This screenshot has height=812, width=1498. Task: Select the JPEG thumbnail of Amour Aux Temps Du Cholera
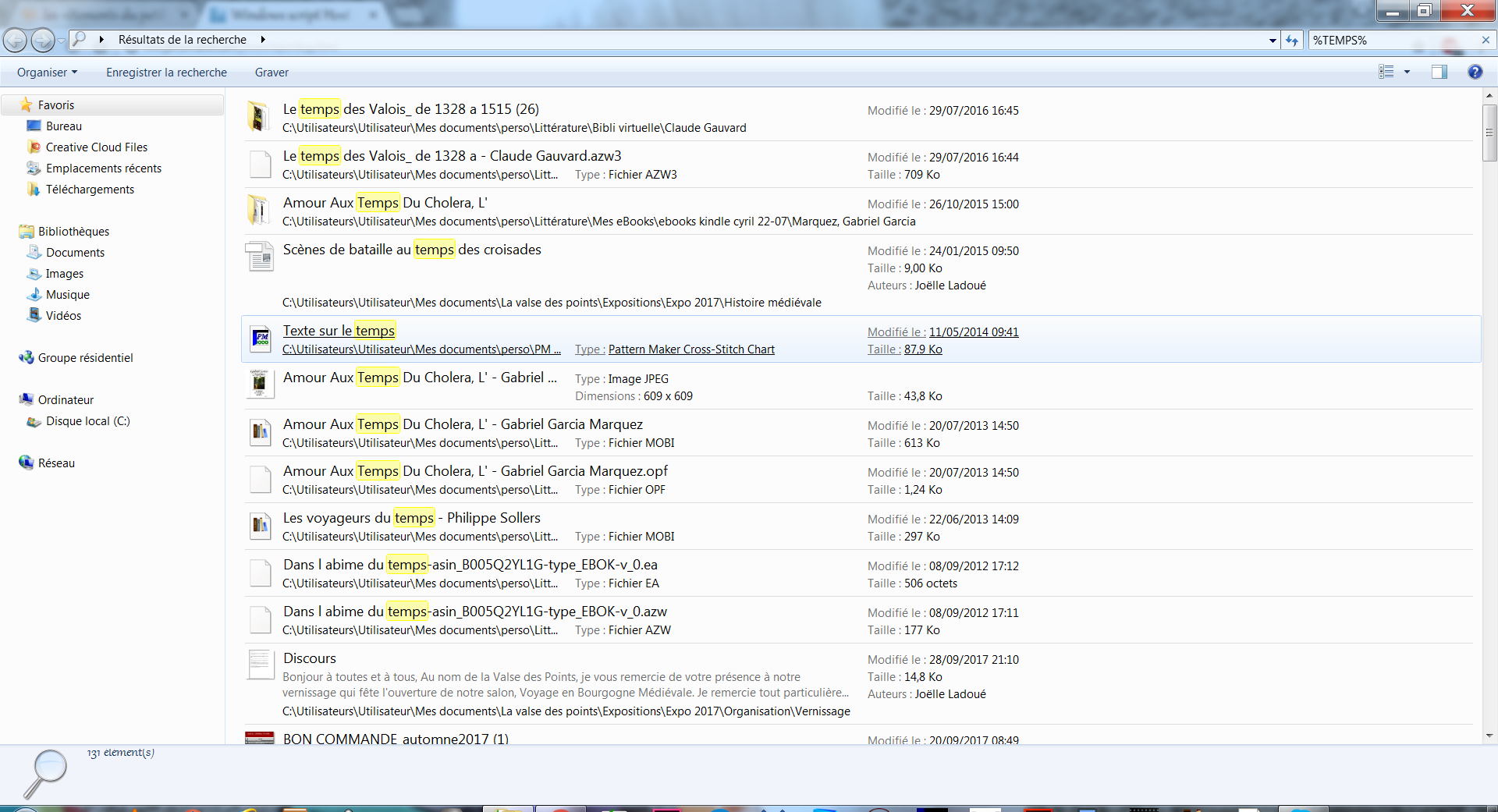coord(260,385)
